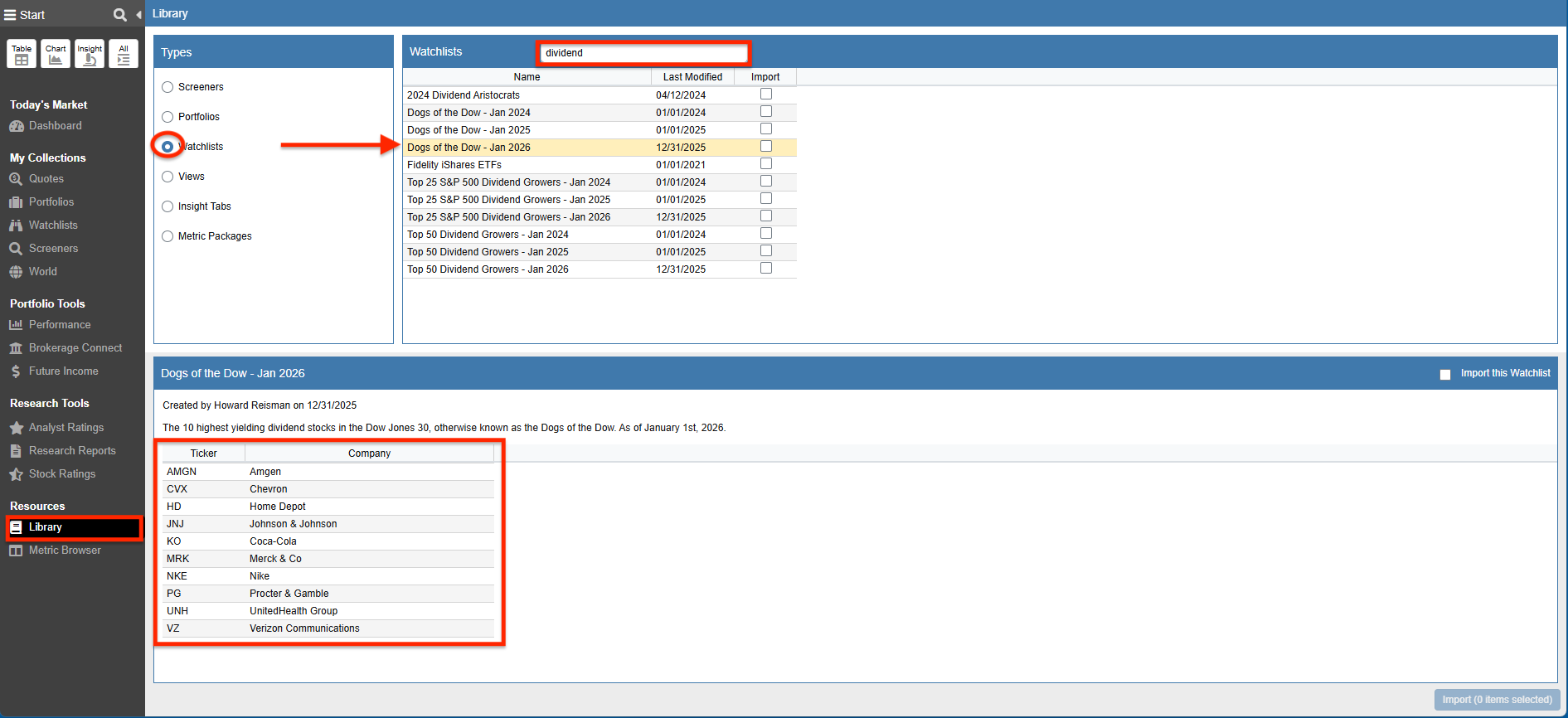Sort watchlists by the Name column header
1568x718 pixels.
[527, 77]
